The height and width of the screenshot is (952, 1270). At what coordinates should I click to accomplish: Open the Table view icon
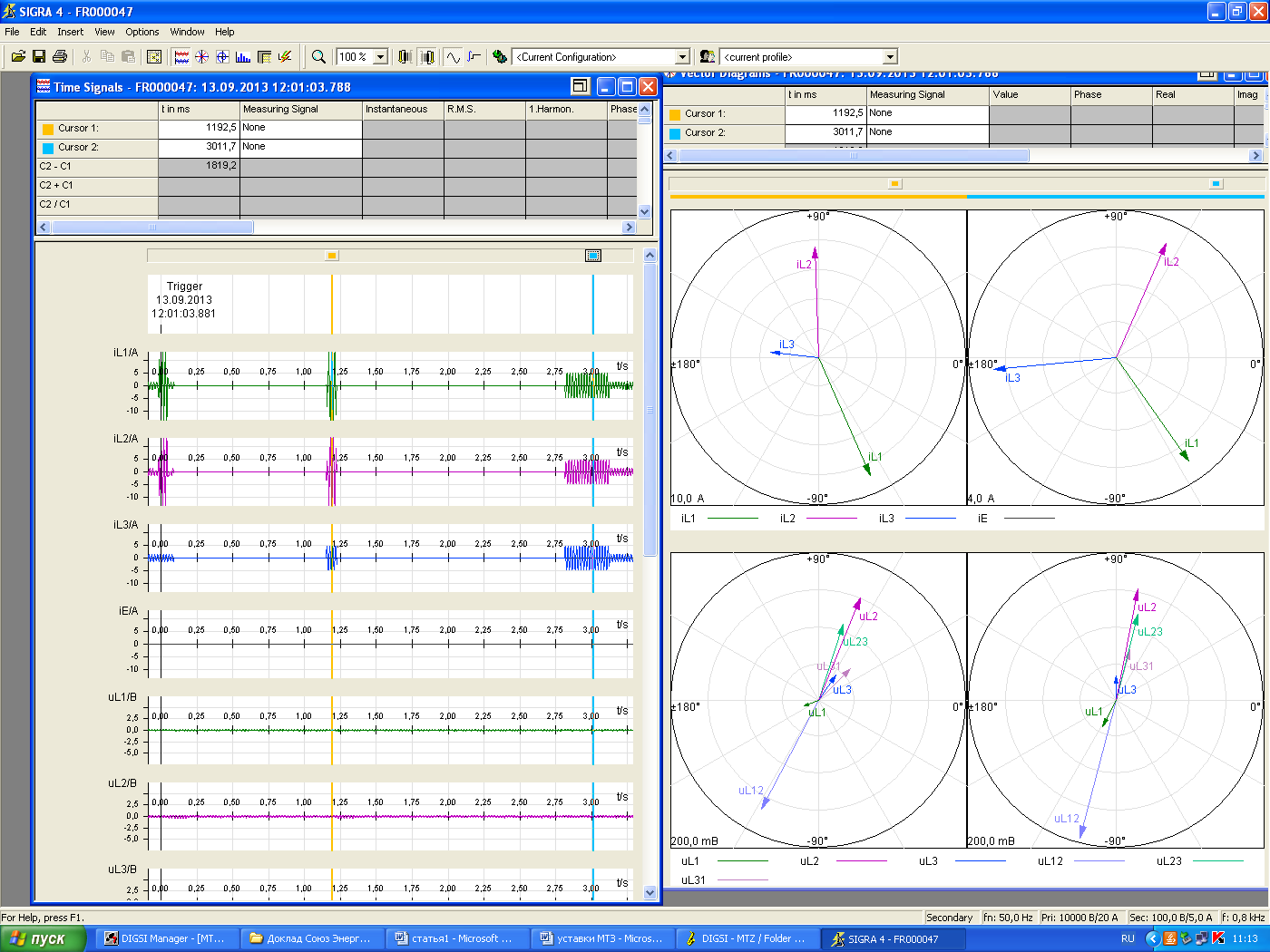coord(264,57)
